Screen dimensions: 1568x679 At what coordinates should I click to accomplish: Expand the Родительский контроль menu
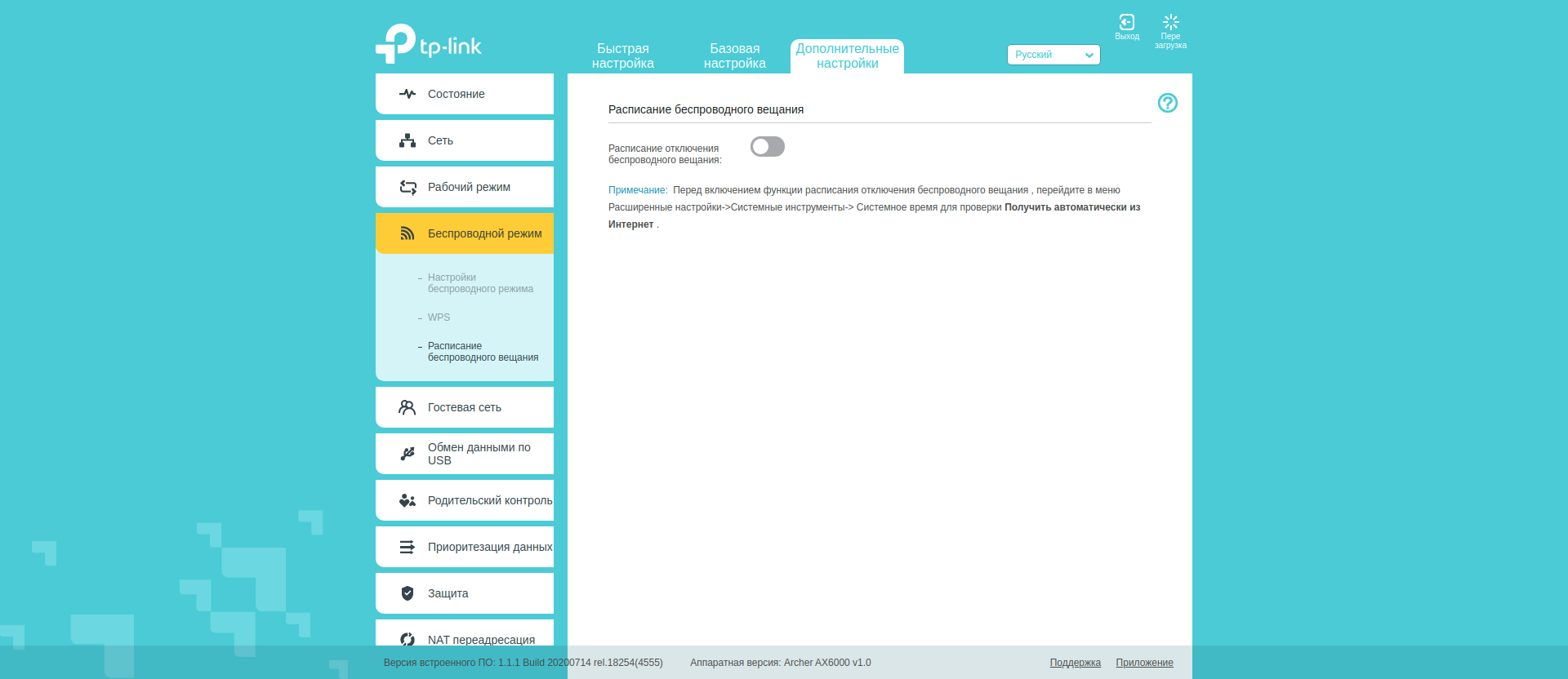coord(489,500)
